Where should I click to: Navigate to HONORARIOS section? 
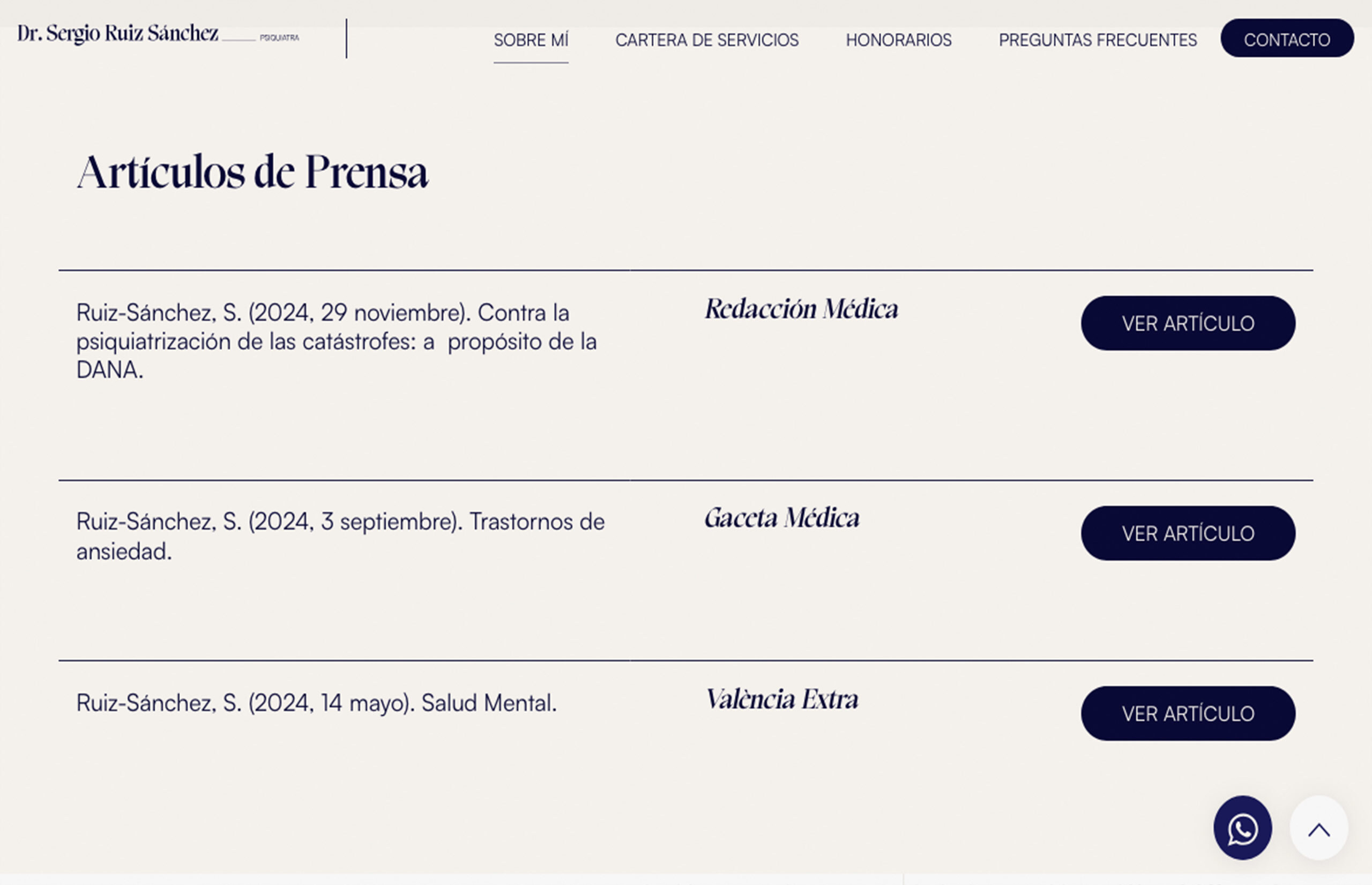(x=898, y=40)
